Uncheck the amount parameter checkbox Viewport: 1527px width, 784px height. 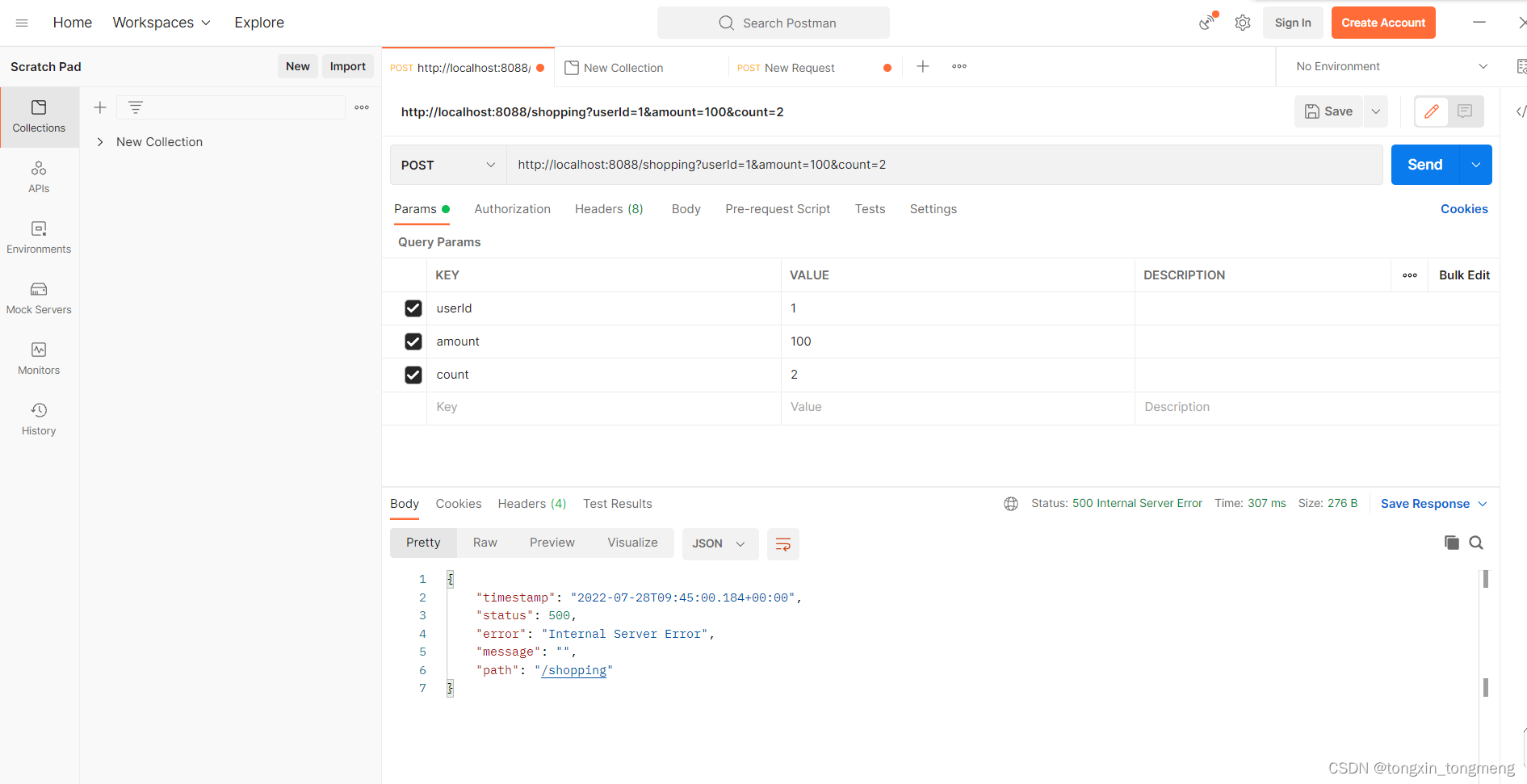coord(413,342)
